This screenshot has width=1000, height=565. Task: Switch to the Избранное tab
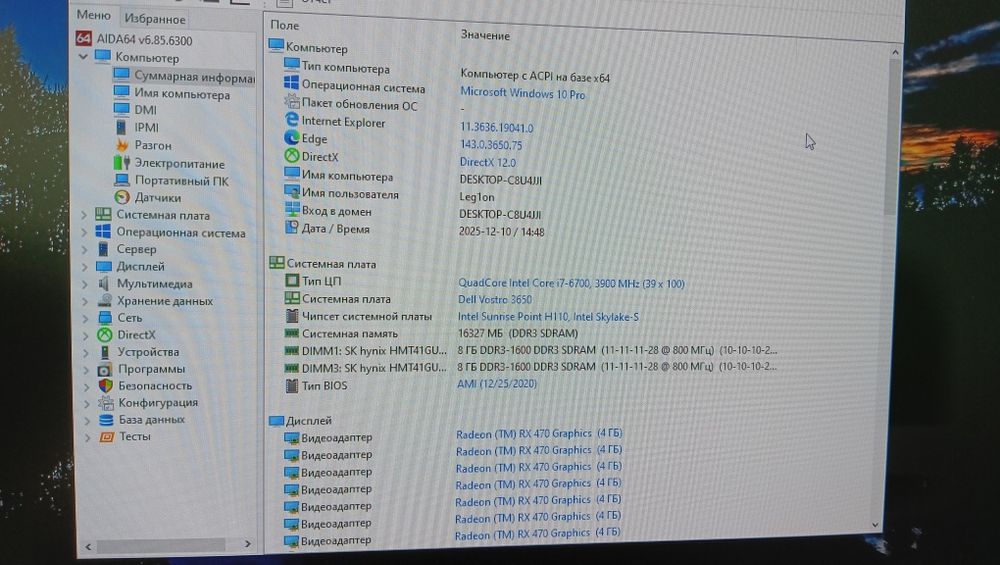[x=155, y=18]
